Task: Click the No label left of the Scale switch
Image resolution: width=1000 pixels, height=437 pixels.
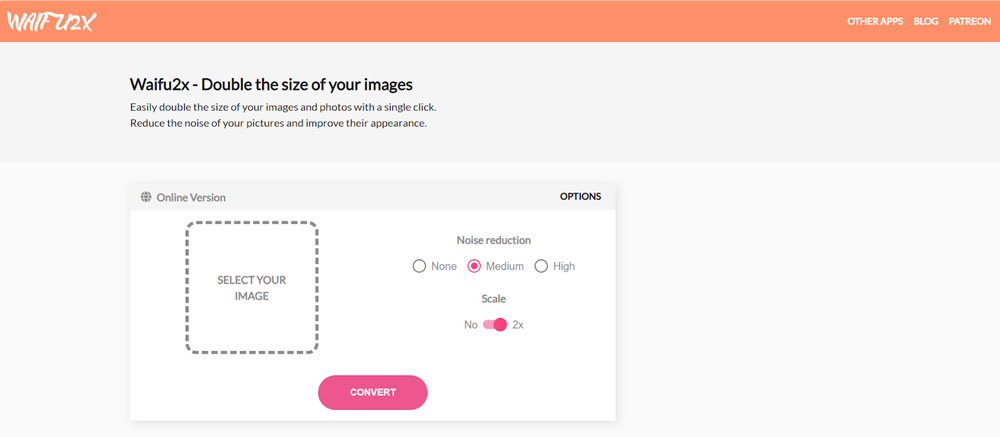Action: point(471,324)
